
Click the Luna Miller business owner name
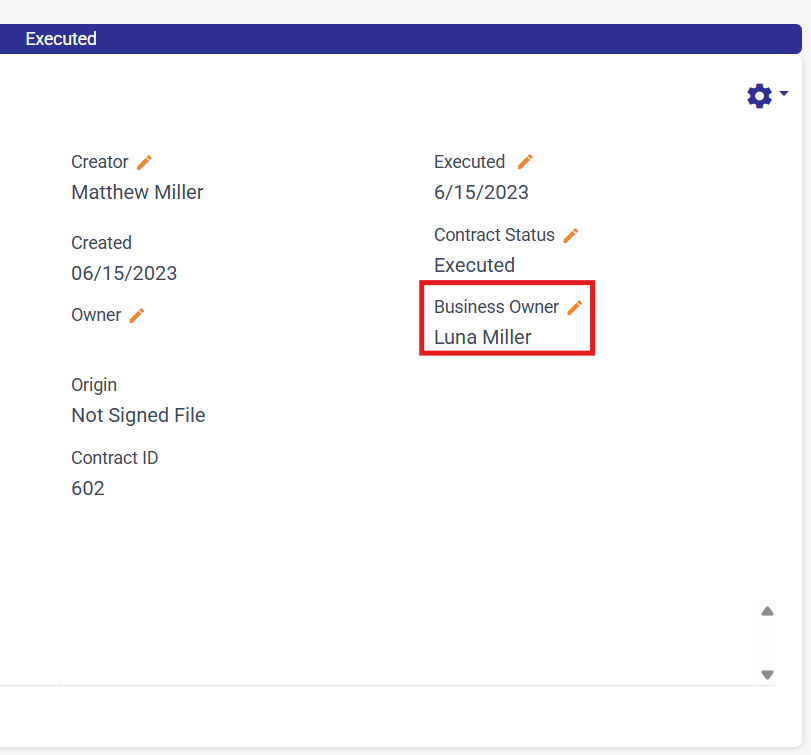click(x=483, y=337)
